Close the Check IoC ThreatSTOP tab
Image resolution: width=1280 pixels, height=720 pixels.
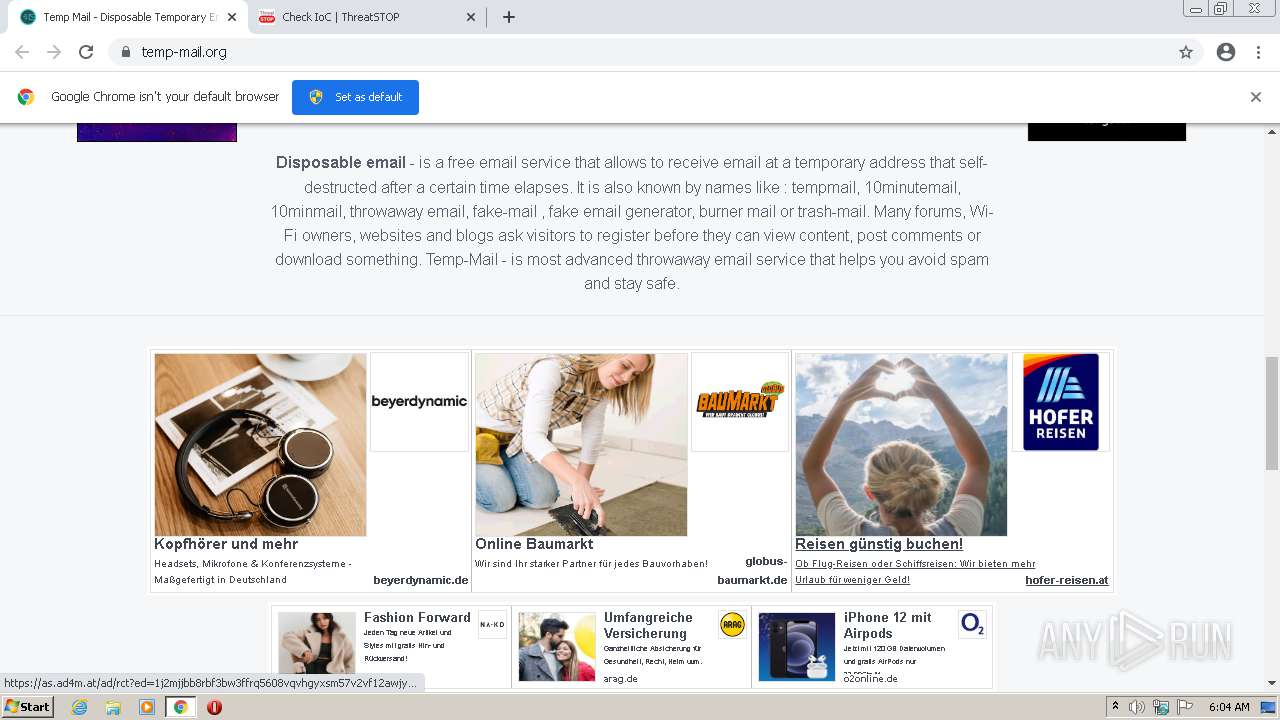coord(471,17)
